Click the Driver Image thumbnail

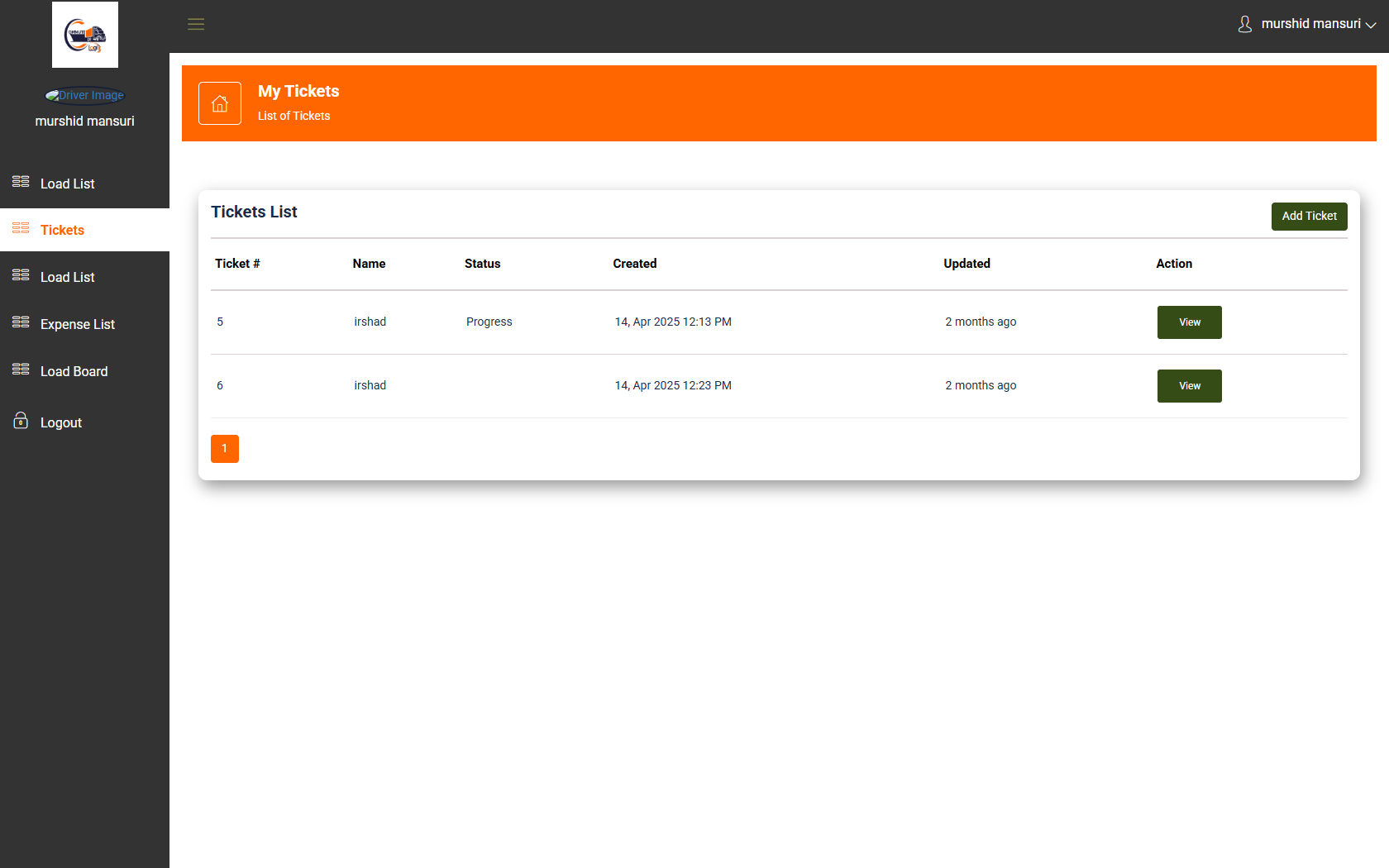point(85,96)
